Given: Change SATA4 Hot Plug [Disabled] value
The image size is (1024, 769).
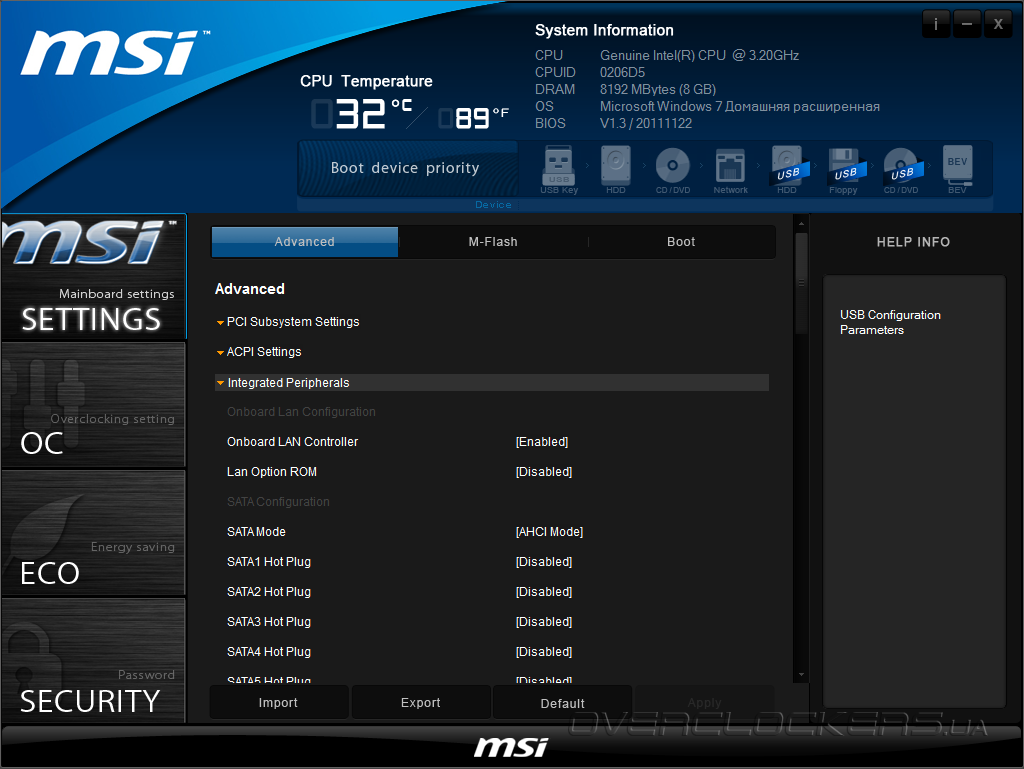Looking at the screenshot, I should [x=544, y=652].
